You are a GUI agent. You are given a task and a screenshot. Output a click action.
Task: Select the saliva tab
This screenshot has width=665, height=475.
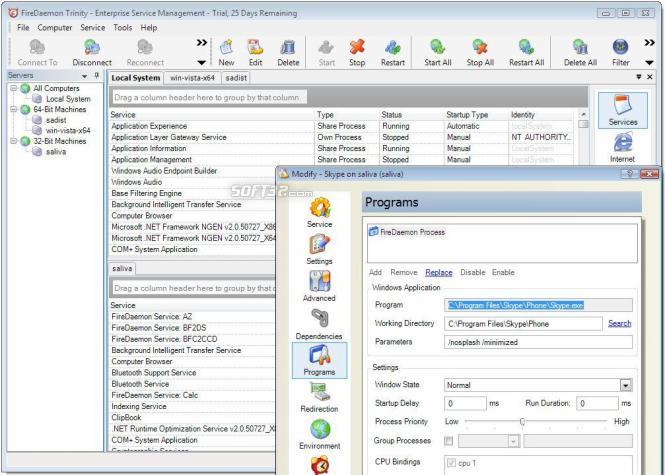point(122,268)
